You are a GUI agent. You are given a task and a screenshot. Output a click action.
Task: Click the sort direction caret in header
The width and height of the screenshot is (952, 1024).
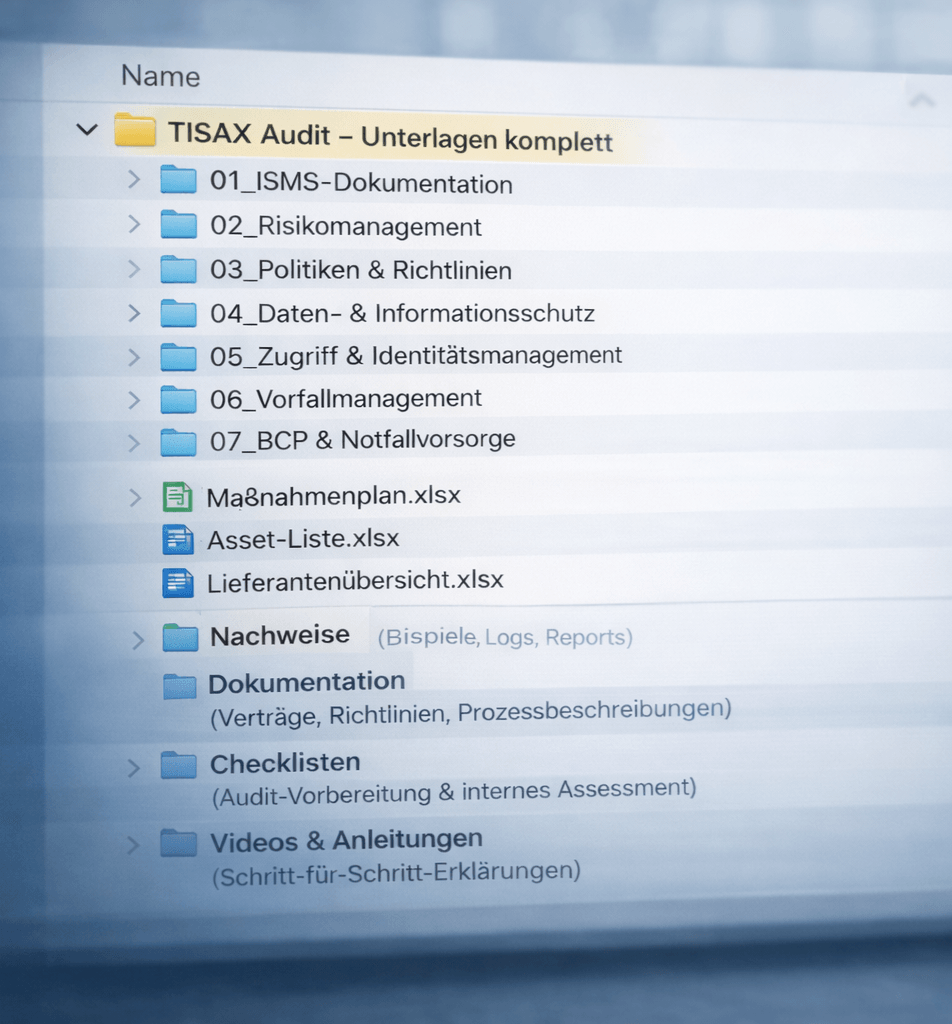coord(922,100)
